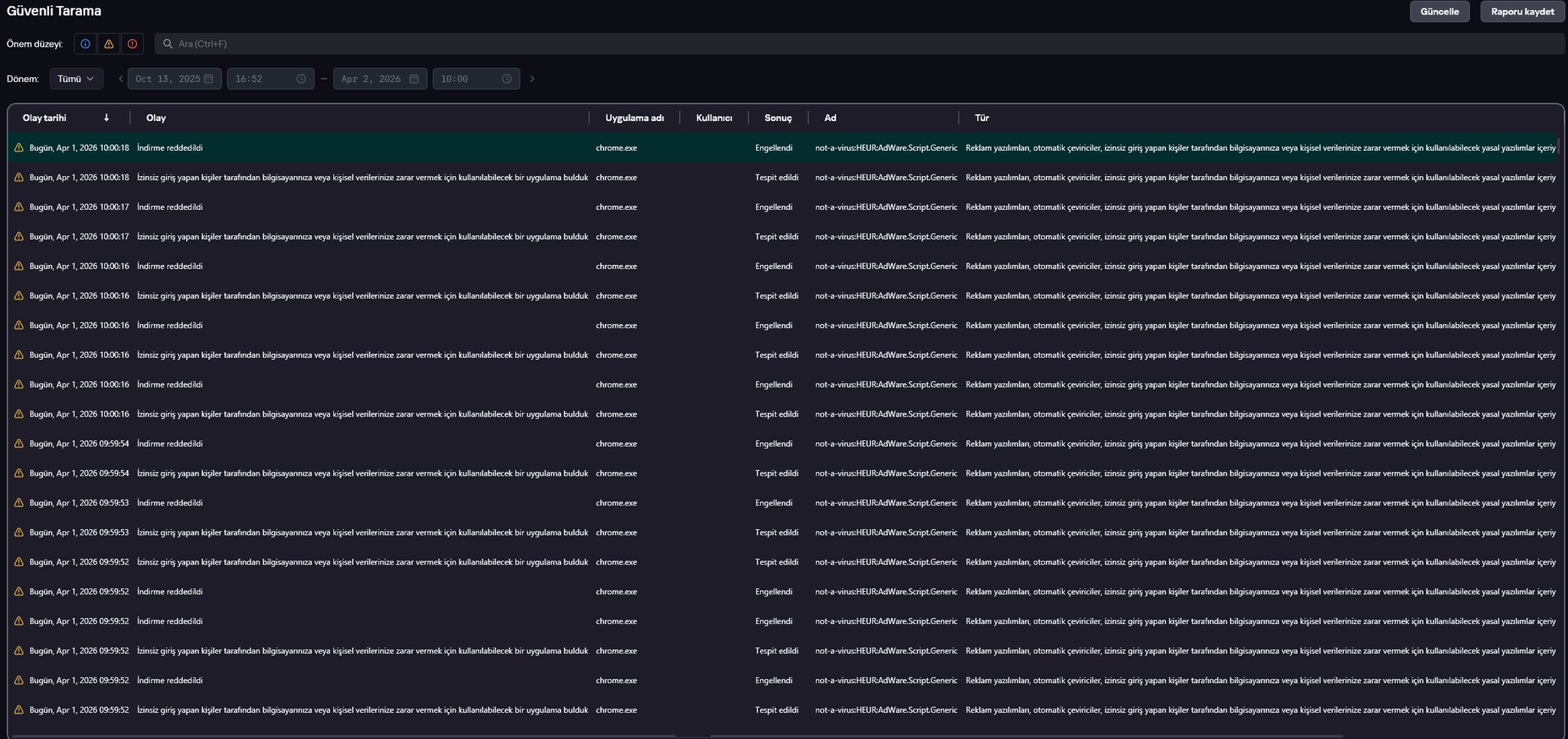The image size is (1568, 739).
Task: Click the Tür column header
Action: (982, 118)
